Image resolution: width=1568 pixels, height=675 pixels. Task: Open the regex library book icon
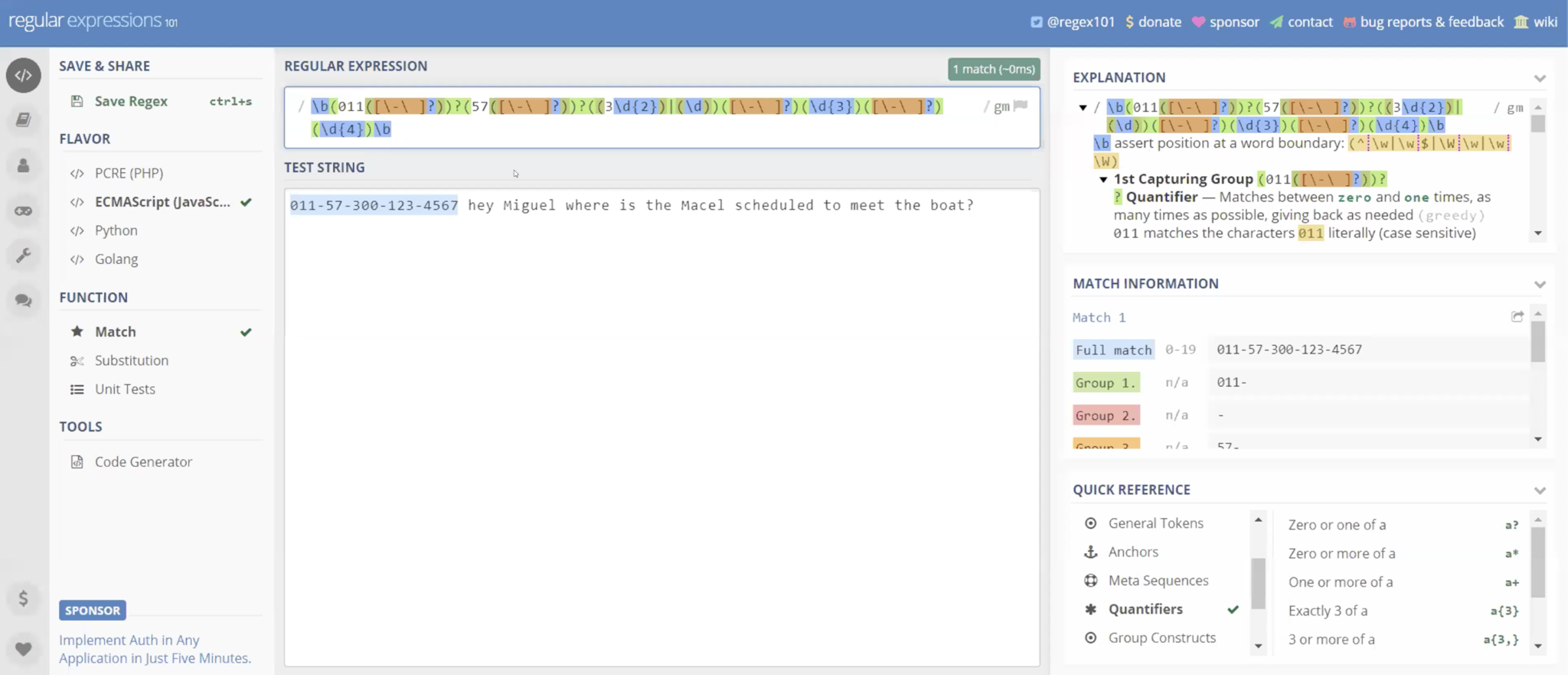pos(24,119)
